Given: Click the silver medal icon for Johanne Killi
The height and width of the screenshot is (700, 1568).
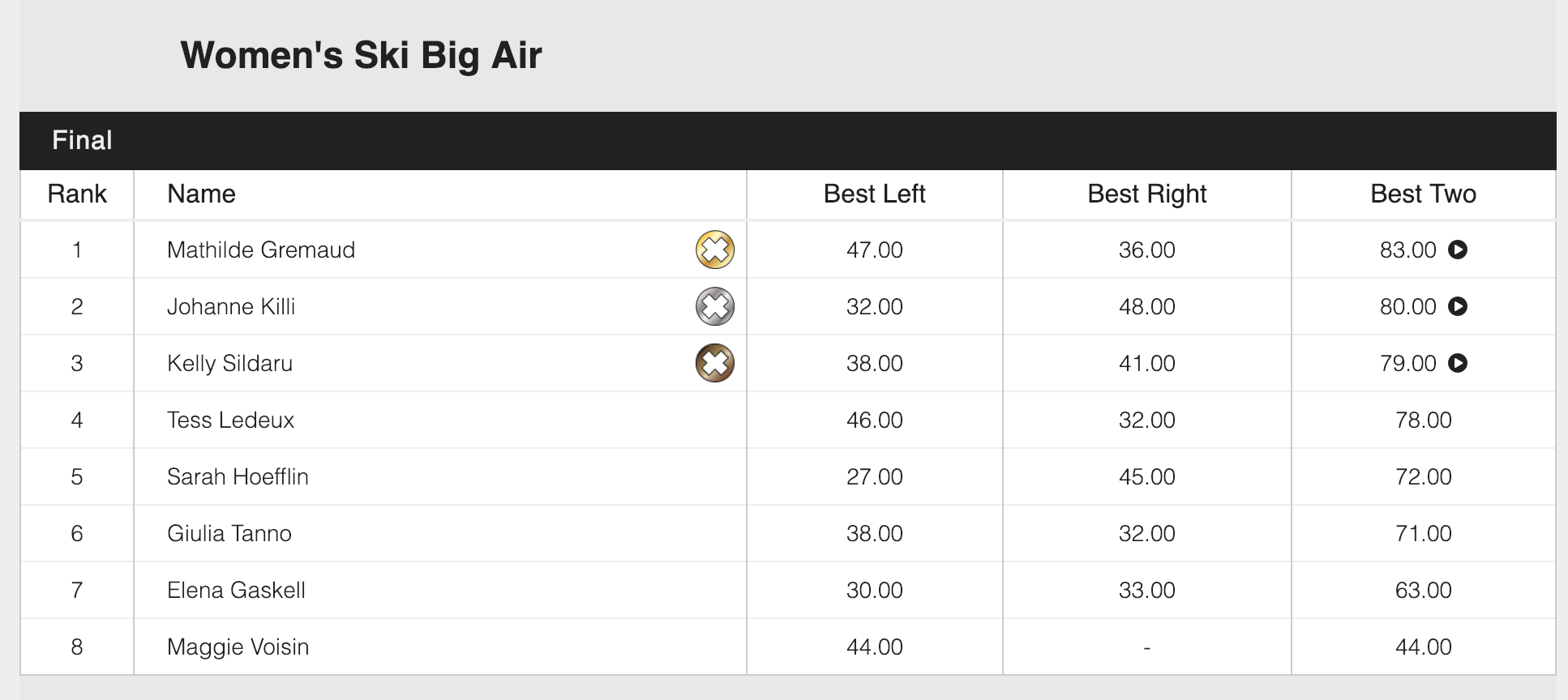Looking at the screenshot, I should point(715,306).
